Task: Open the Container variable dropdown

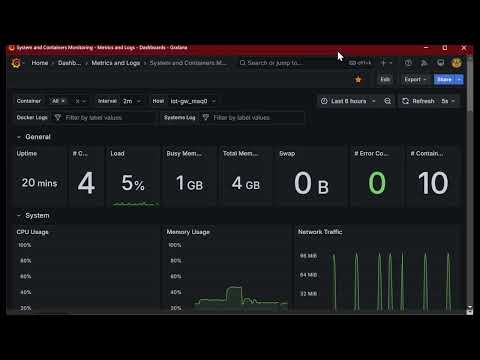Action: click(x=84, y=101)
